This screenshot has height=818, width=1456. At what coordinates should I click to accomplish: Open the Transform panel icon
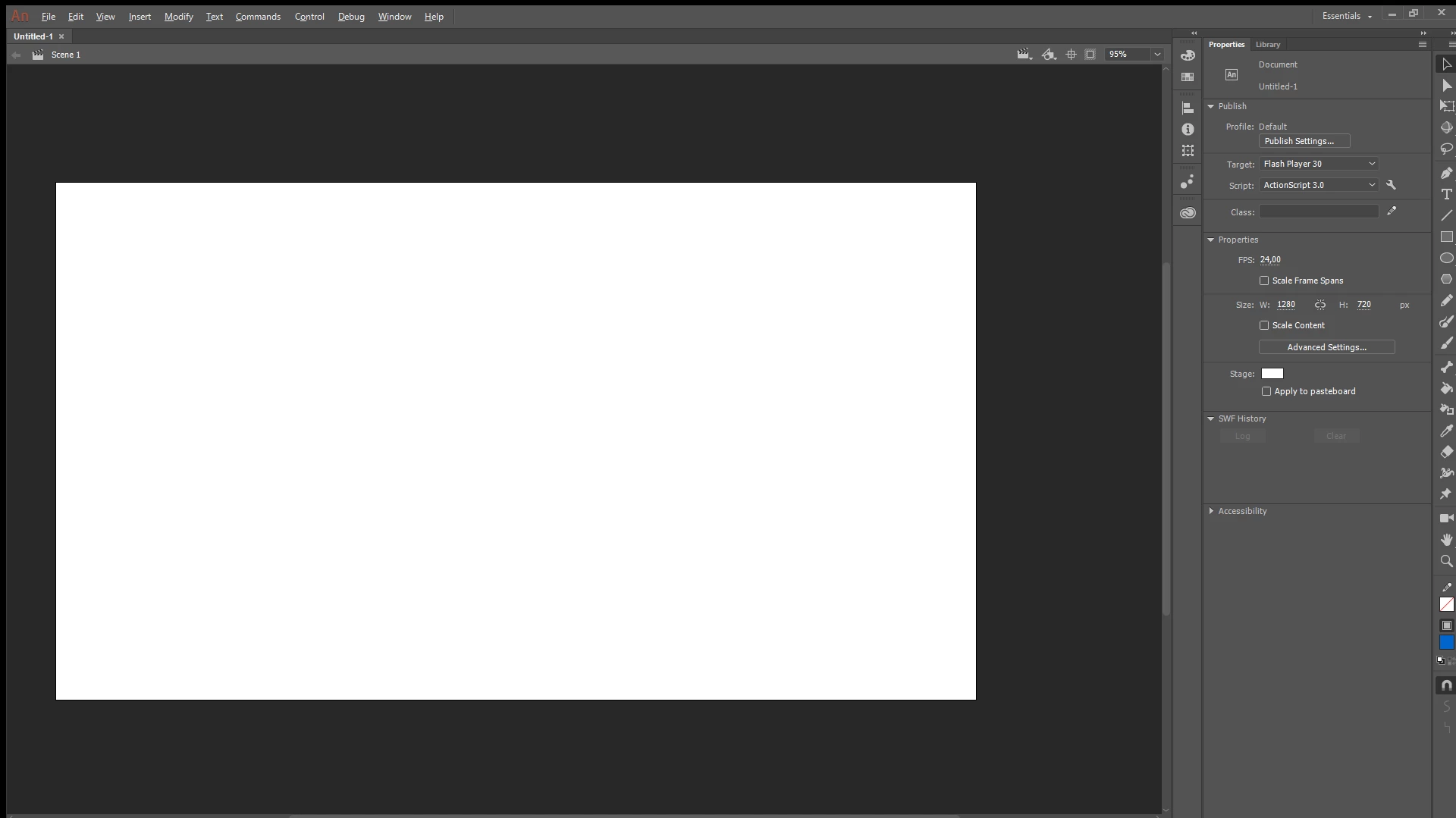1188,151
